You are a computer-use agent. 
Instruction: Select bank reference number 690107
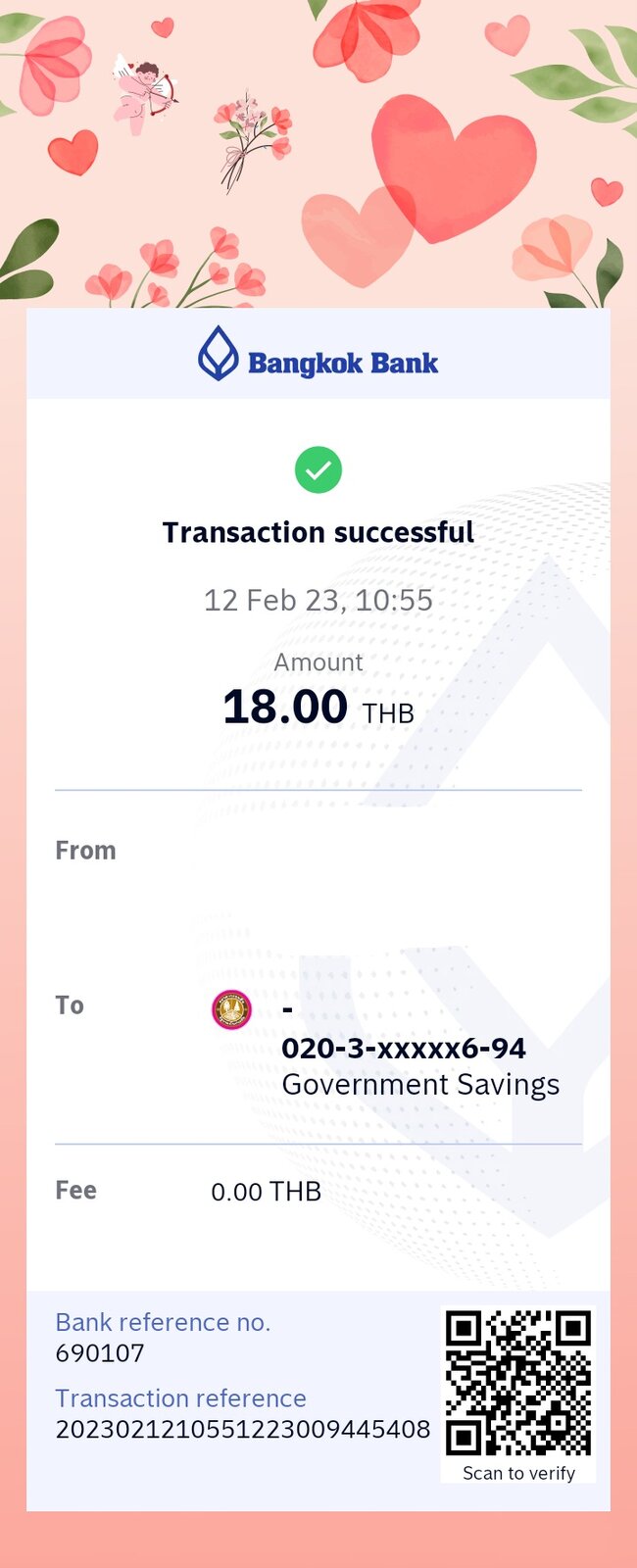pos(100,1353)
